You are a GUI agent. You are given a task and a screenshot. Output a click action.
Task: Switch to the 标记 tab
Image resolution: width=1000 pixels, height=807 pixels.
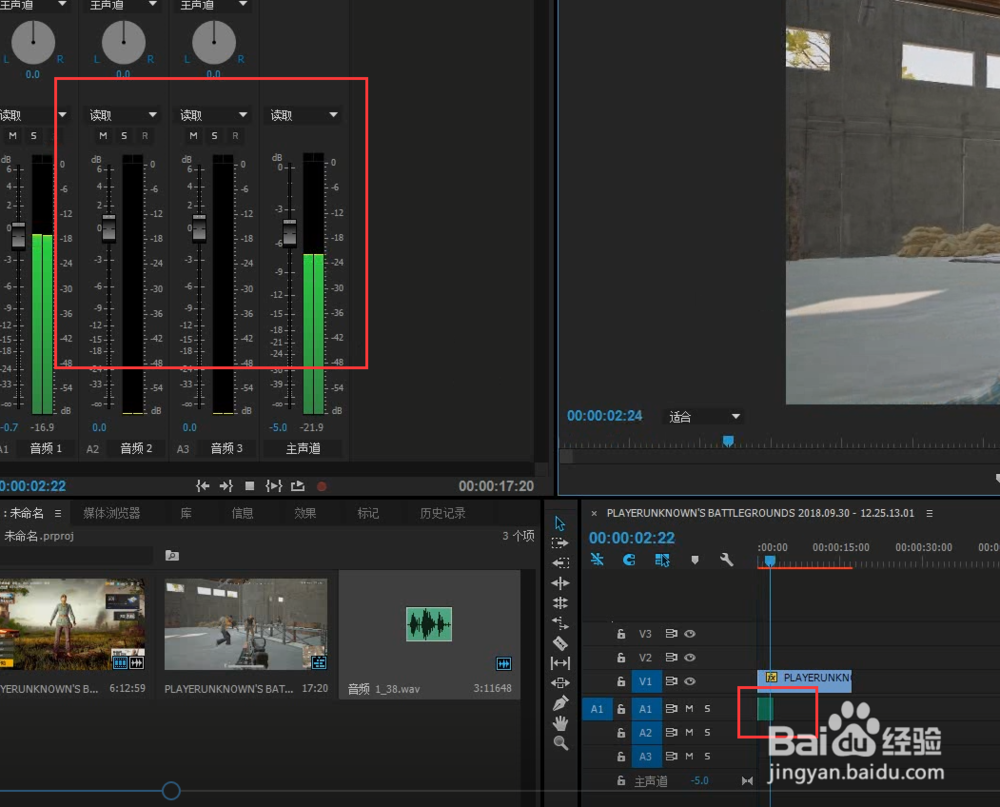click(x=368, y=513)
